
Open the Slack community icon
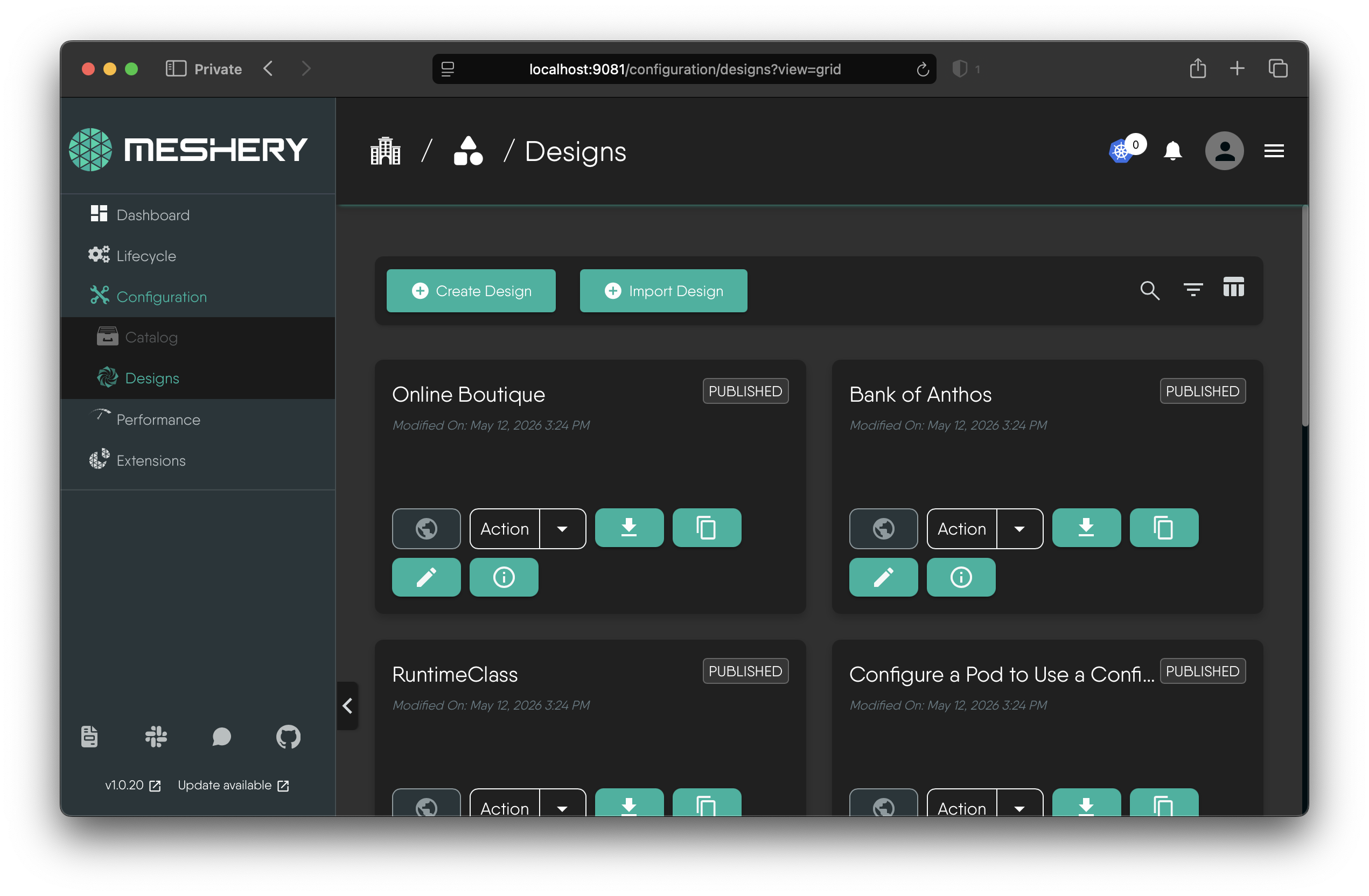pos(156,737)
